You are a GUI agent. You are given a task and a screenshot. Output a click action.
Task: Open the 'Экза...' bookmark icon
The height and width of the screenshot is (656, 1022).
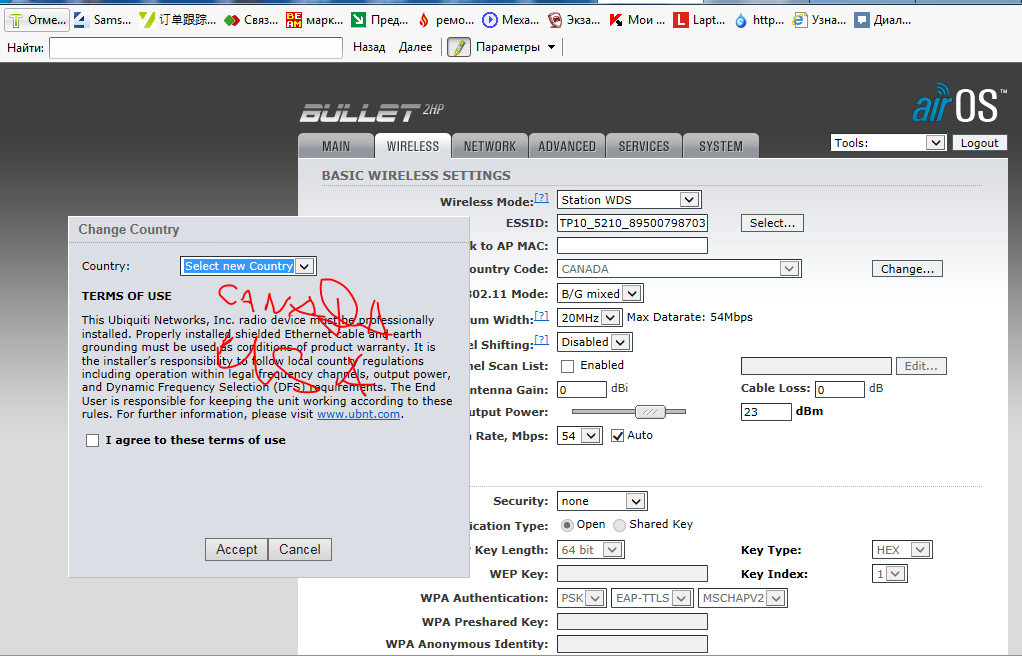(555, 20)
